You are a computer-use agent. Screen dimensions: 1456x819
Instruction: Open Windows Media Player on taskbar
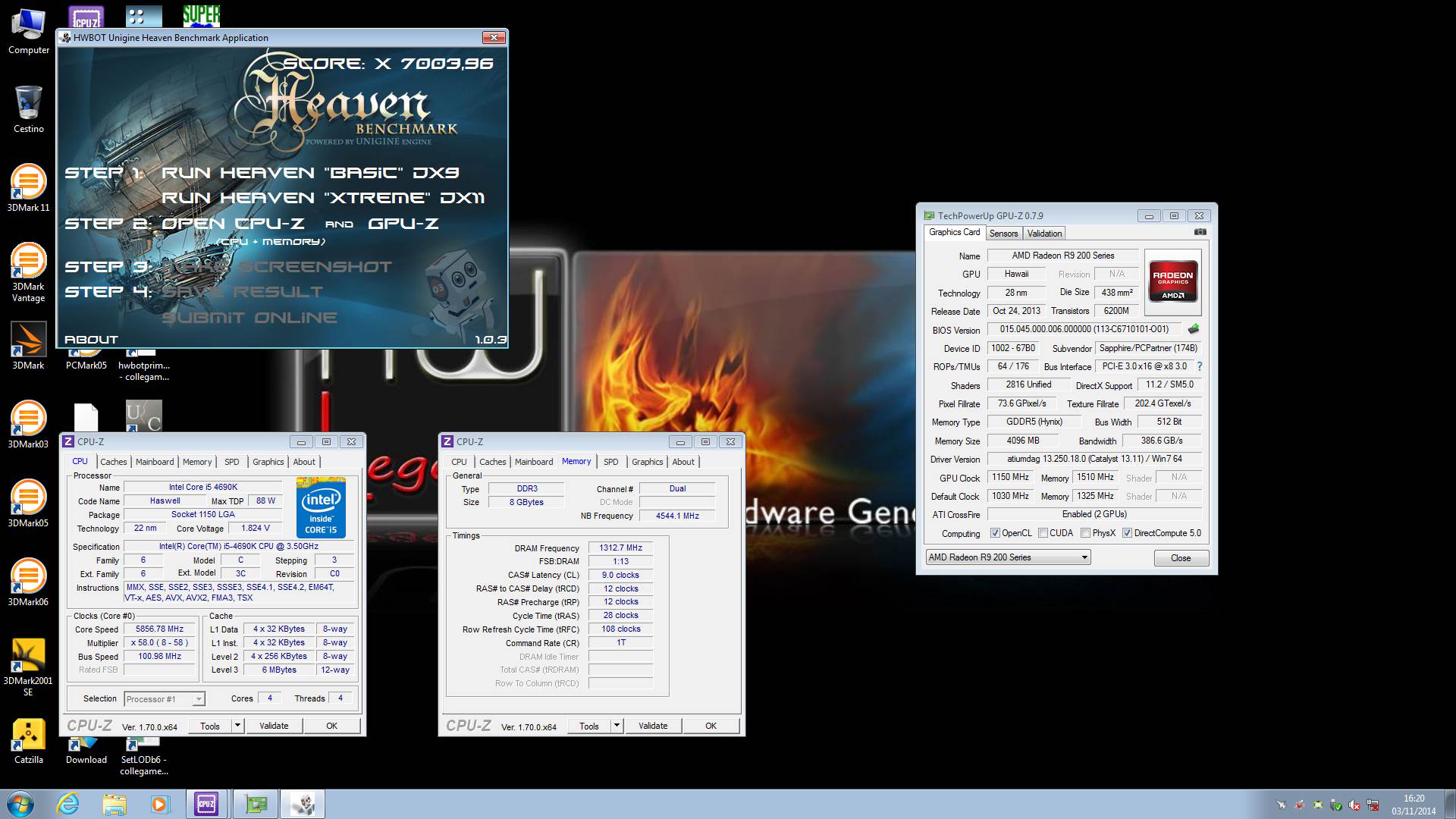pyautogui.click(x=160, y=804)
